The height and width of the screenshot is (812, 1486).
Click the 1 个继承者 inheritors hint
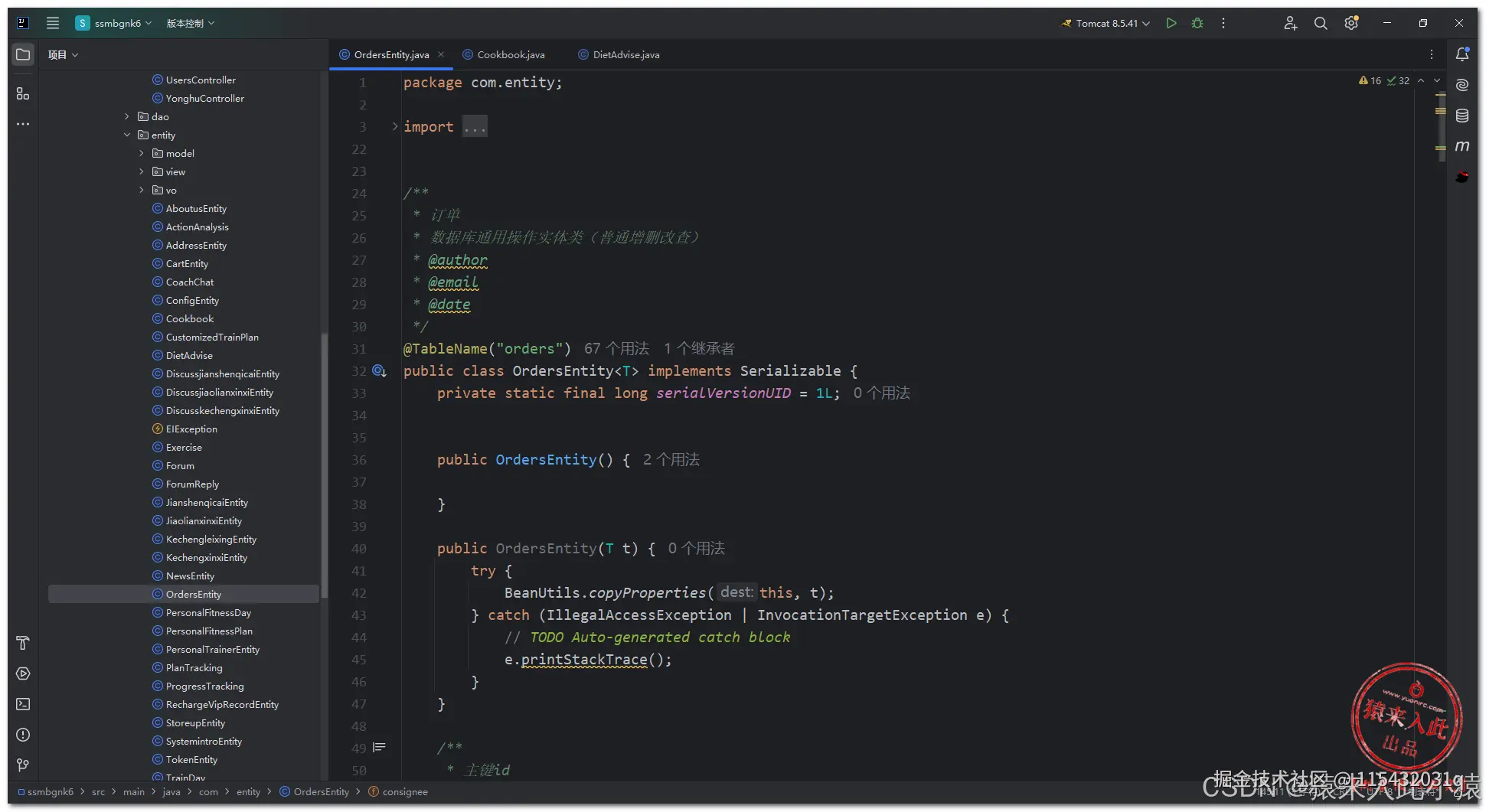(x=699, y=349)
